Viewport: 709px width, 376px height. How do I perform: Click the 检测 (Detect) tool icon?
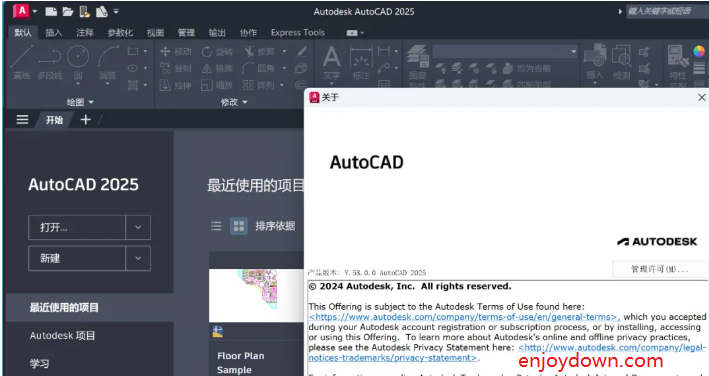pos(621,62)
